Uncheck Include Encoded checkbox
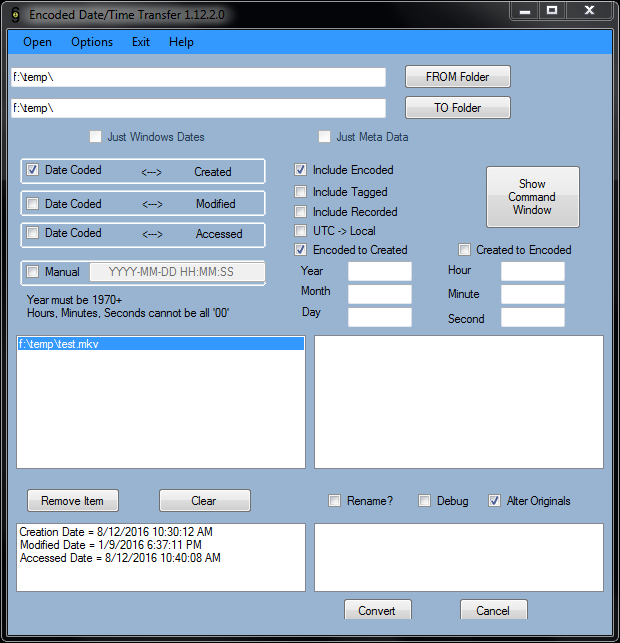 click(301, 170)
